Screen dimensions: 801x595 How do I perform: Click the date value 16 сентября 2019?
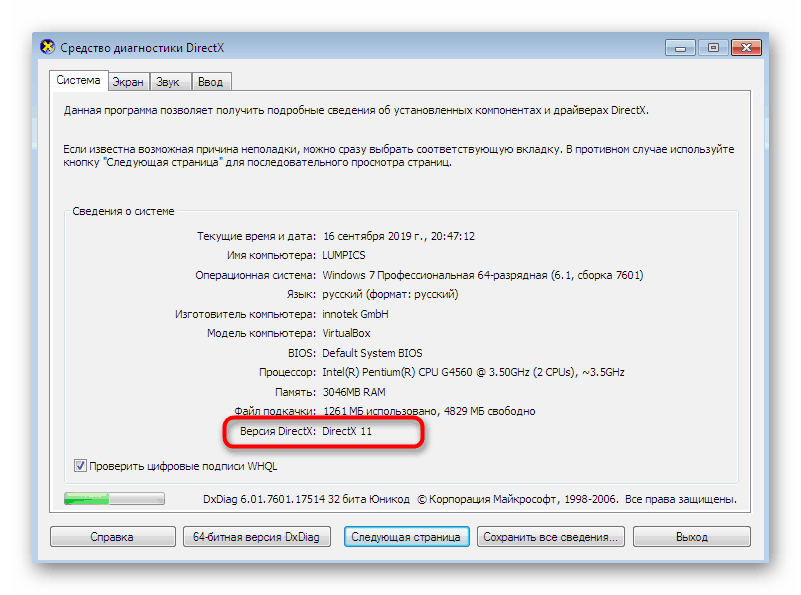[x=399, y=236]
